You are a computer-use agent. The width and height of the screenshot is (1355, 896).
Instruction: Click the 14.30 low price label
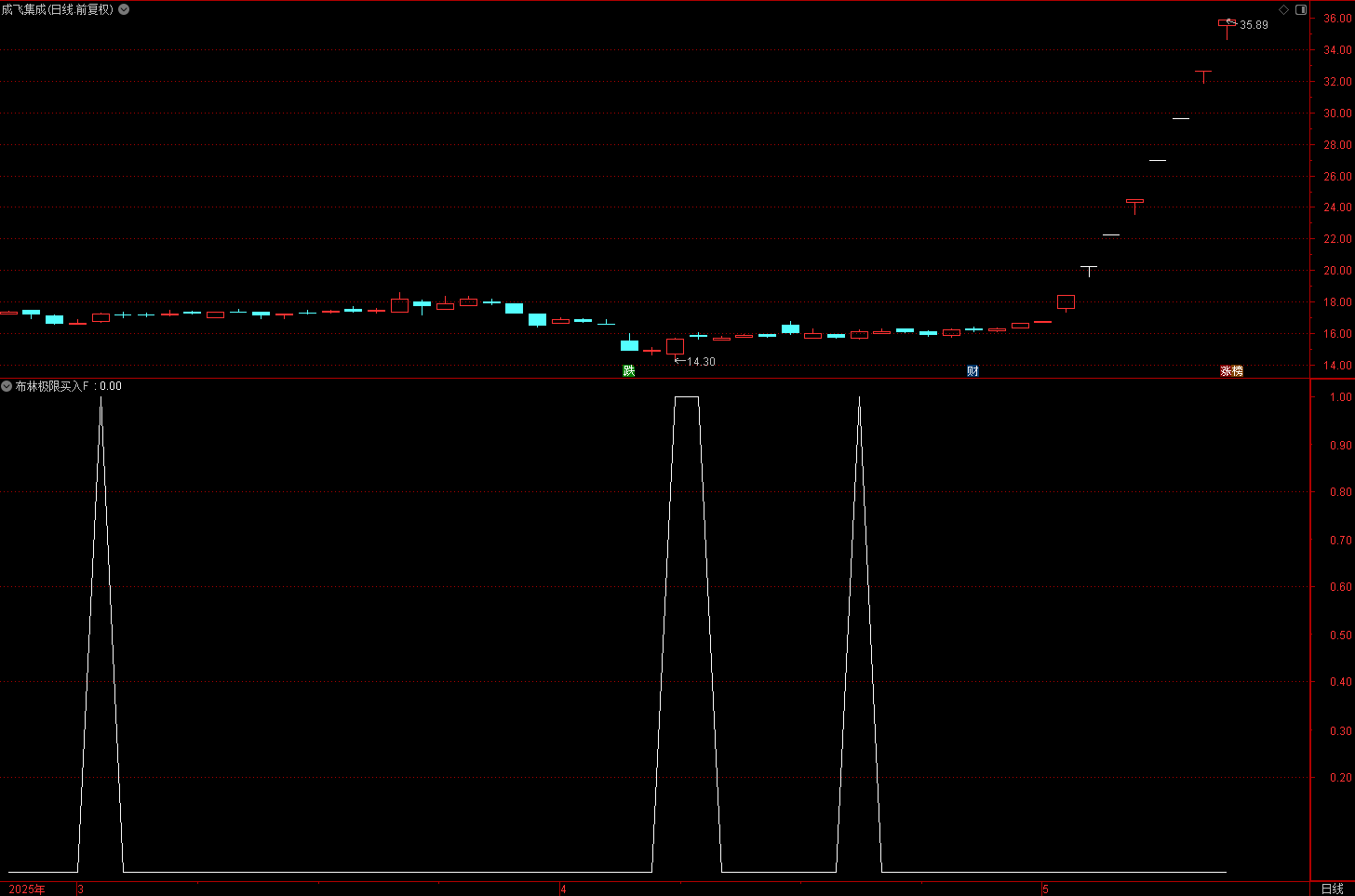pos(701,362)
